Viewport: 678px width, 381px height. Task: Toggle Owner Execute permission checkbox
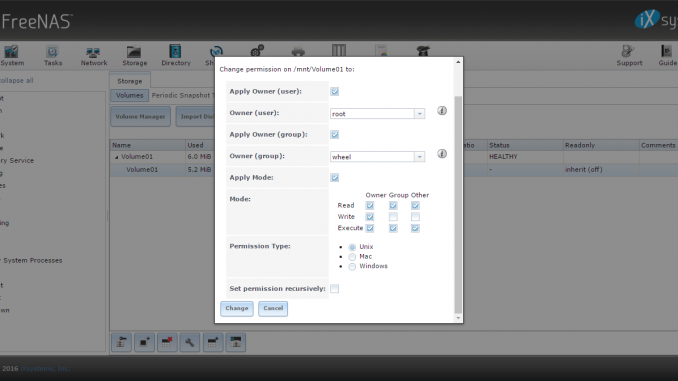pyautogui.click(x=370, y=228)
